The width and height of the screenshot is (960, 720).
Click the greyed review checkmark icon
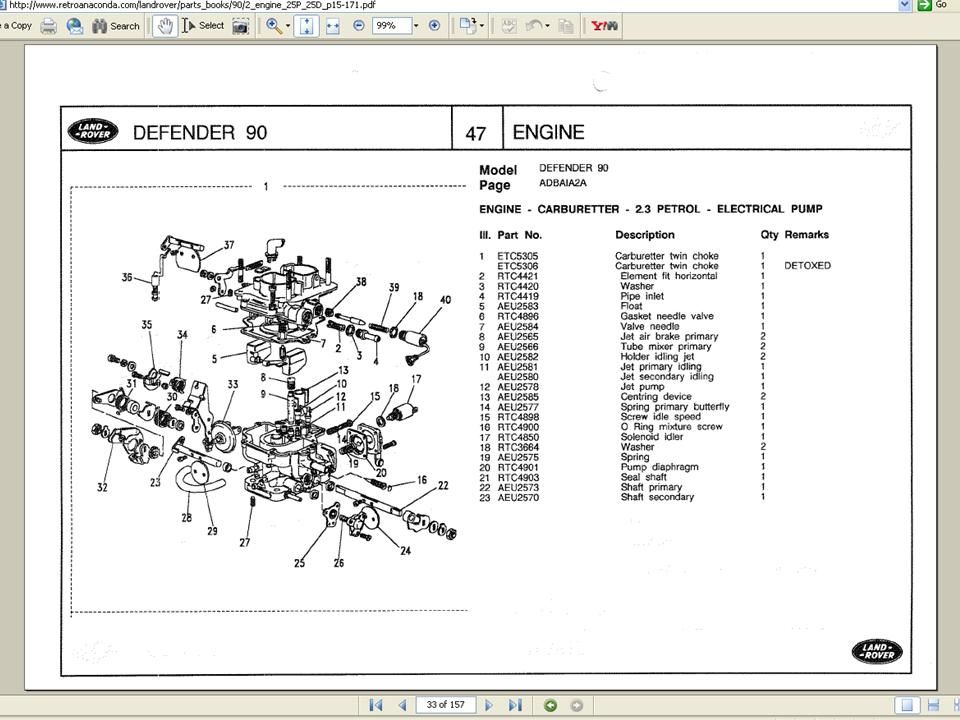[x=509, y=26]
